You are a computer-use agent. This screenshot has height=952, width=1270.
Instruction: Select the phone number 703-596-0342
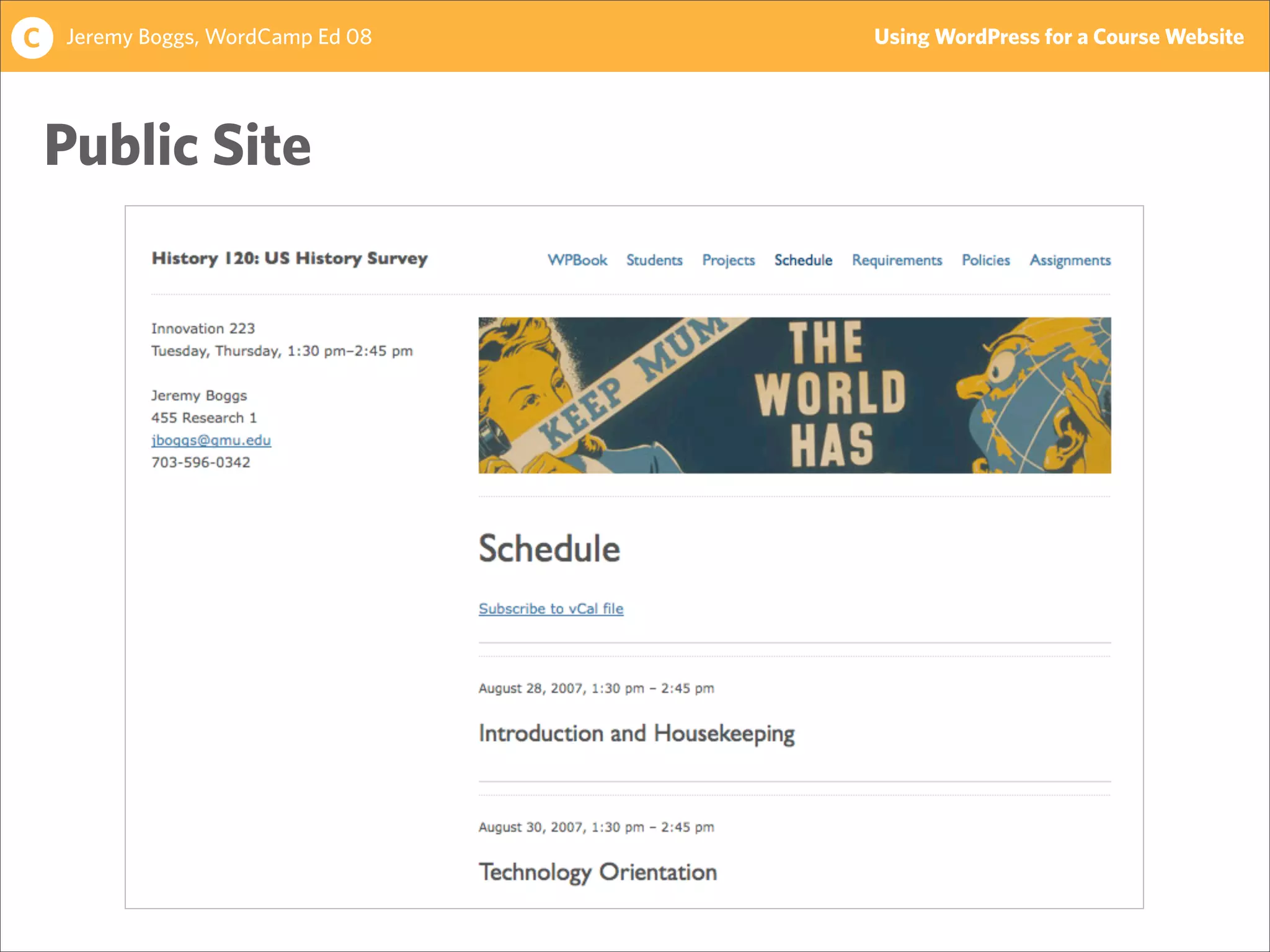(x=201, y=462)
